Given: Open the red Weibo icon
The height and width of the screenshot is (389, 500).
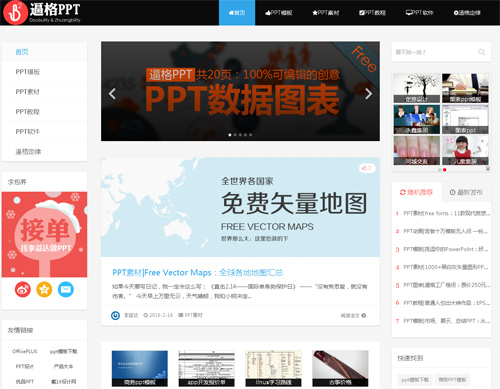Looking at the screenshot, I should [23, 289].
